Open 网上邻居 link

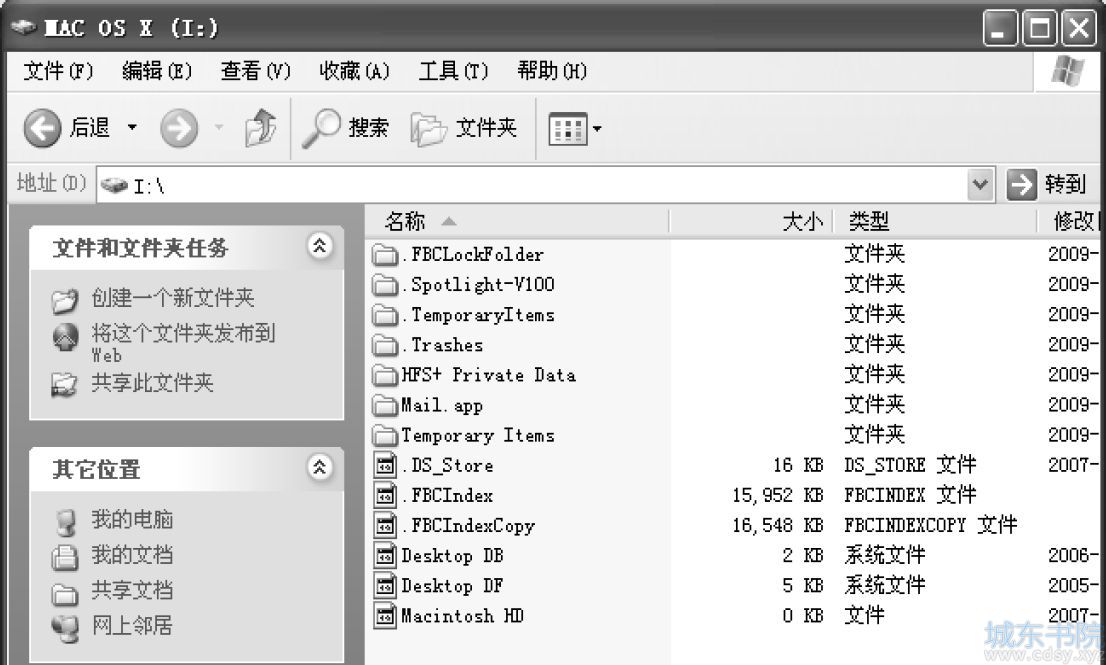pos(132,625)
